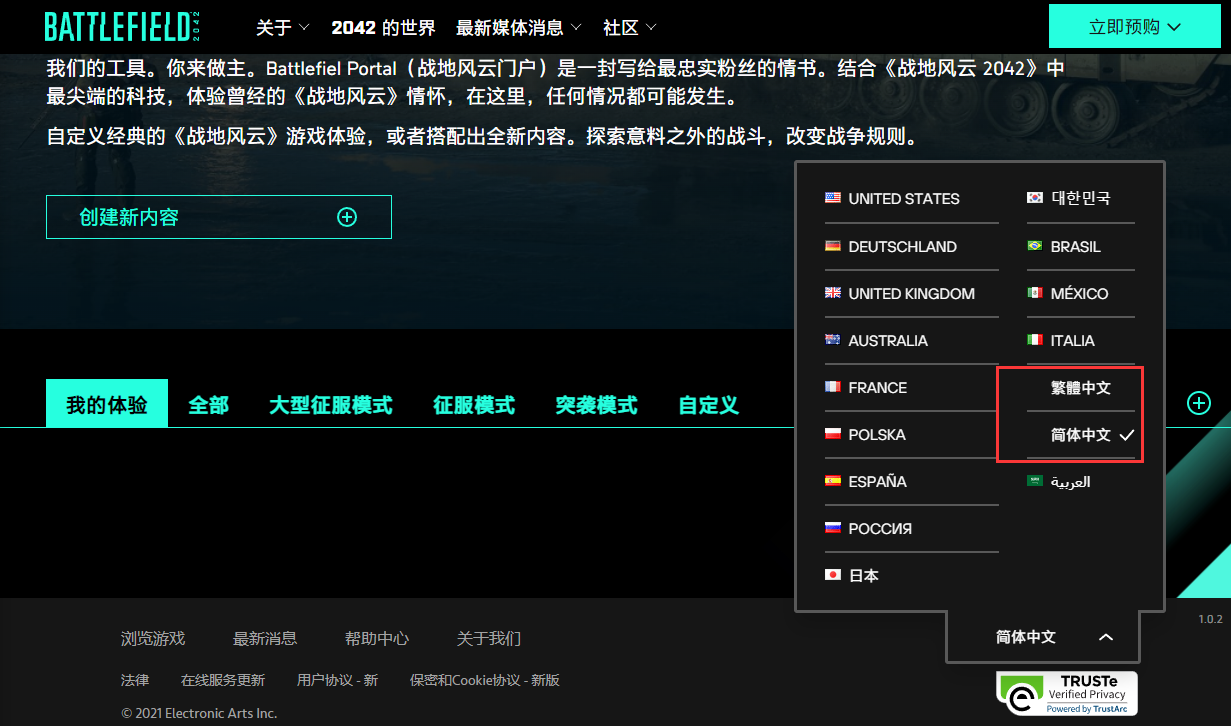Click the Japanese flag icon
The height and width of the screenshot is (726, 1231).
pos(833,575)
